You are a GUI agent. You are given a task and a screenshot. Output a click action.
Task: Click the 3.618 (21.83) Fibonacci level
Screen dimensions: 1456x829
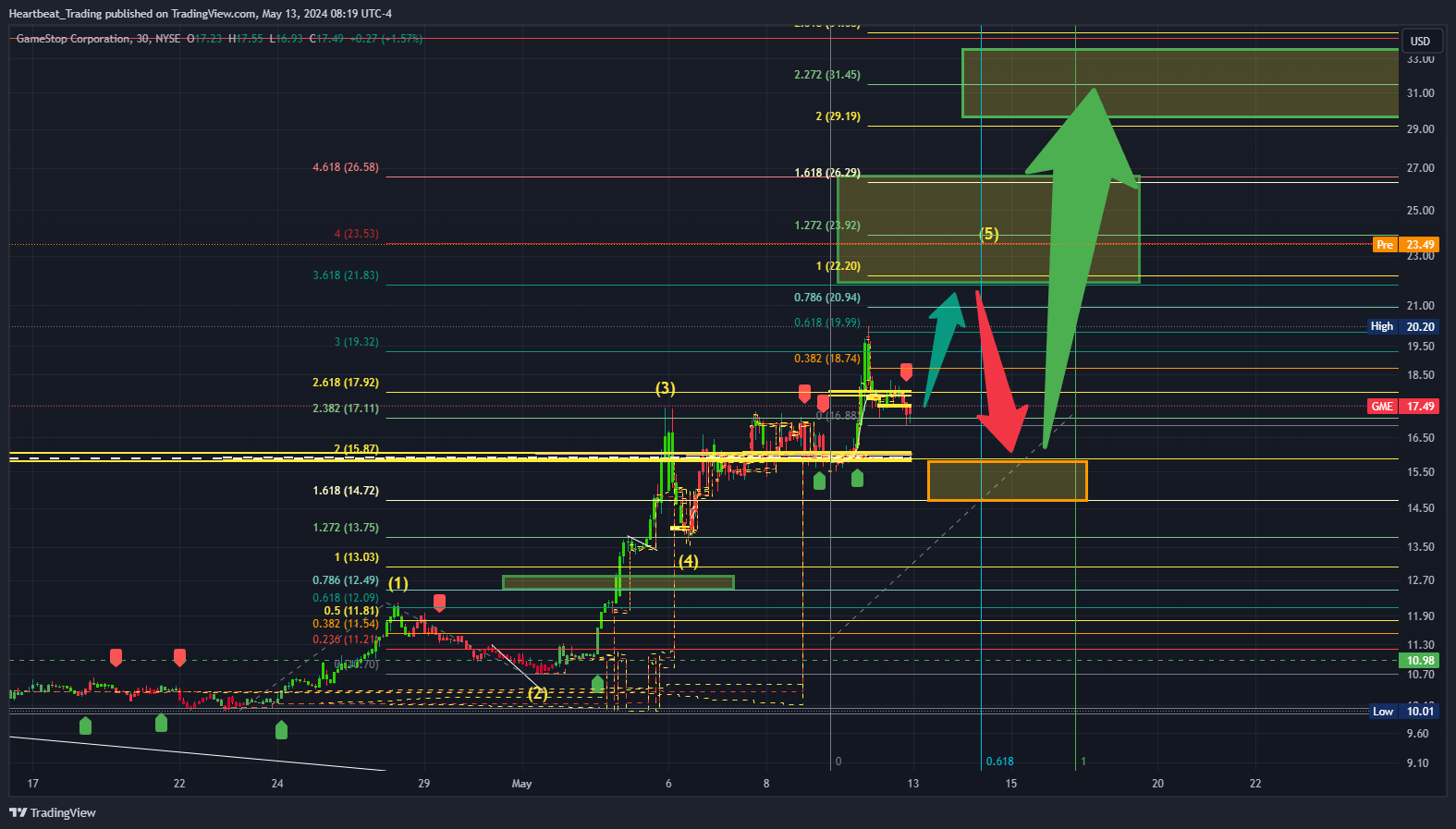click(x=346, y=275)
